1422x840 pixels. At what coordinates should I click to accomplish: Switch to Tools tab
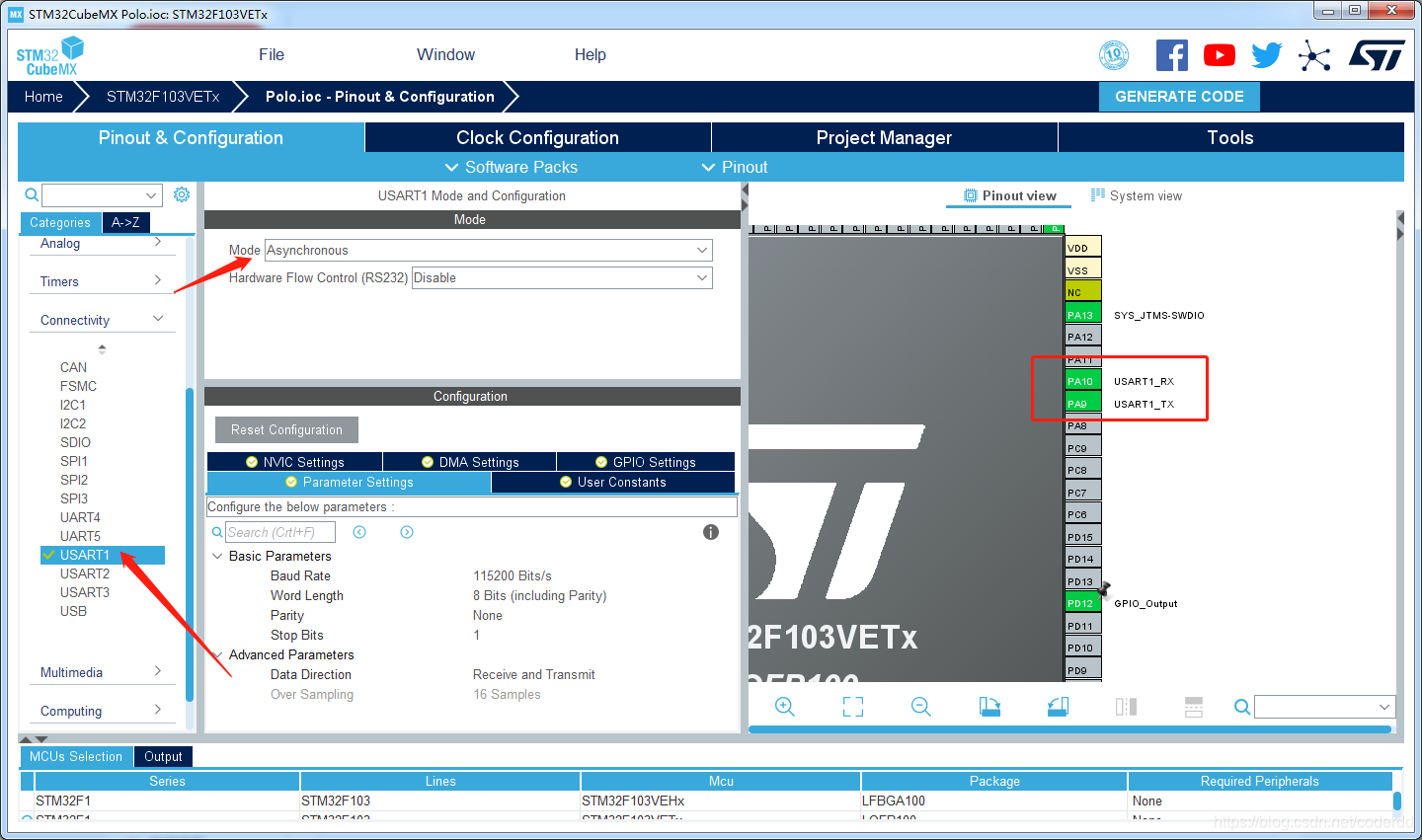1231,137
